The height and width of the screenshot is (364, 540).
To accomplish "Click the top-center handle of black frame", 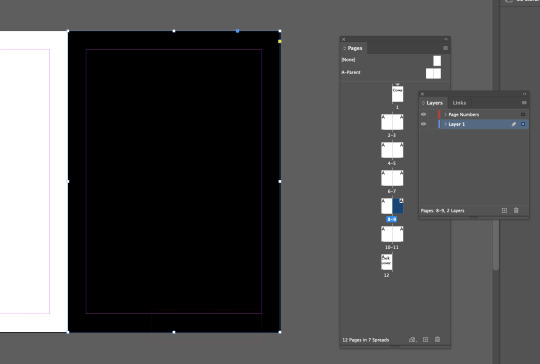I will [x=174, y=31].
